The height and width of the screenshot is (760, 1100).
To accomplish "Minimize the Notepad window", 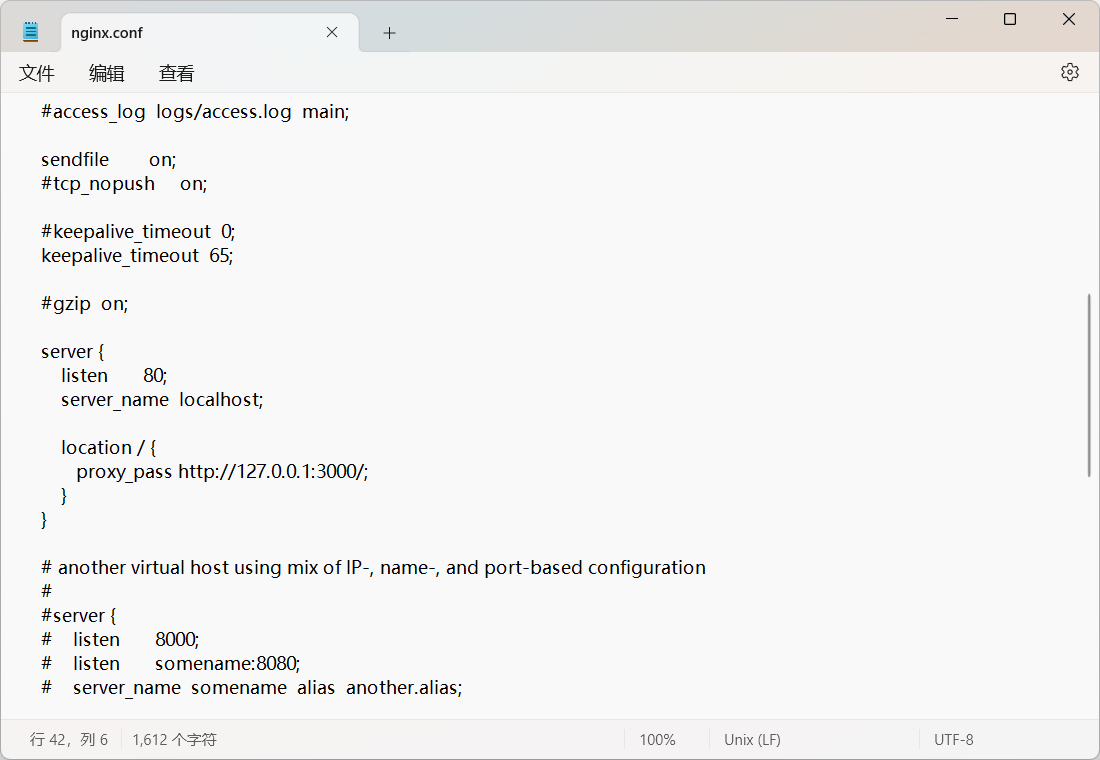I will tap(952, 19).
